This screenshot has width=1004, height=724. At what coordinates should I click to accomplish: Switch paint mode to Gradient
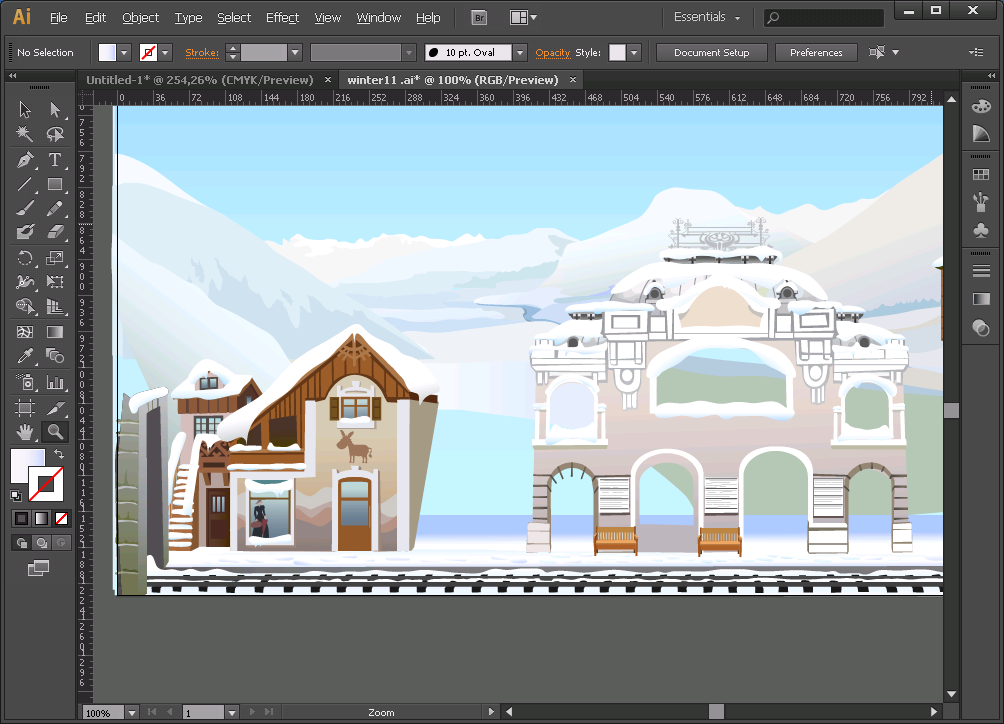coord(41,518)
